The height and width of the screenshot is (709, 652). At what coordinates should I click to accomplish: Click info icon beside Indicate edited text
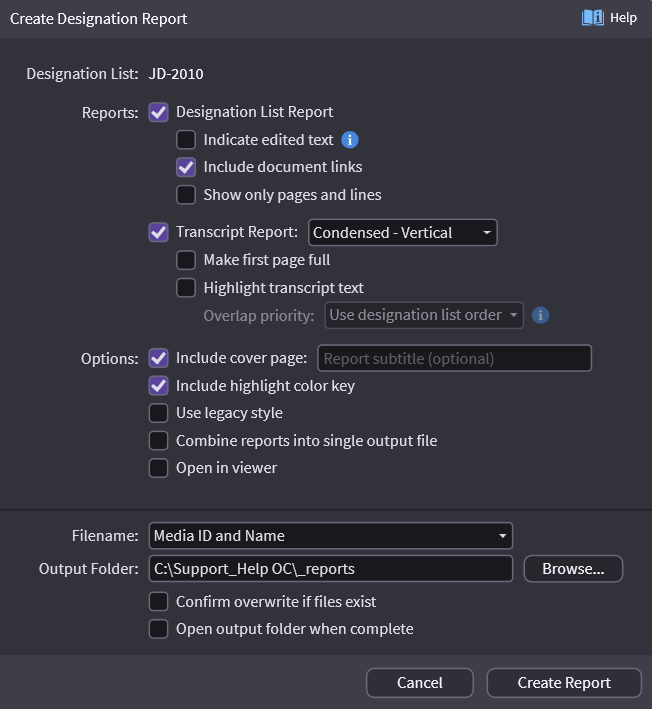pos(350,140)
